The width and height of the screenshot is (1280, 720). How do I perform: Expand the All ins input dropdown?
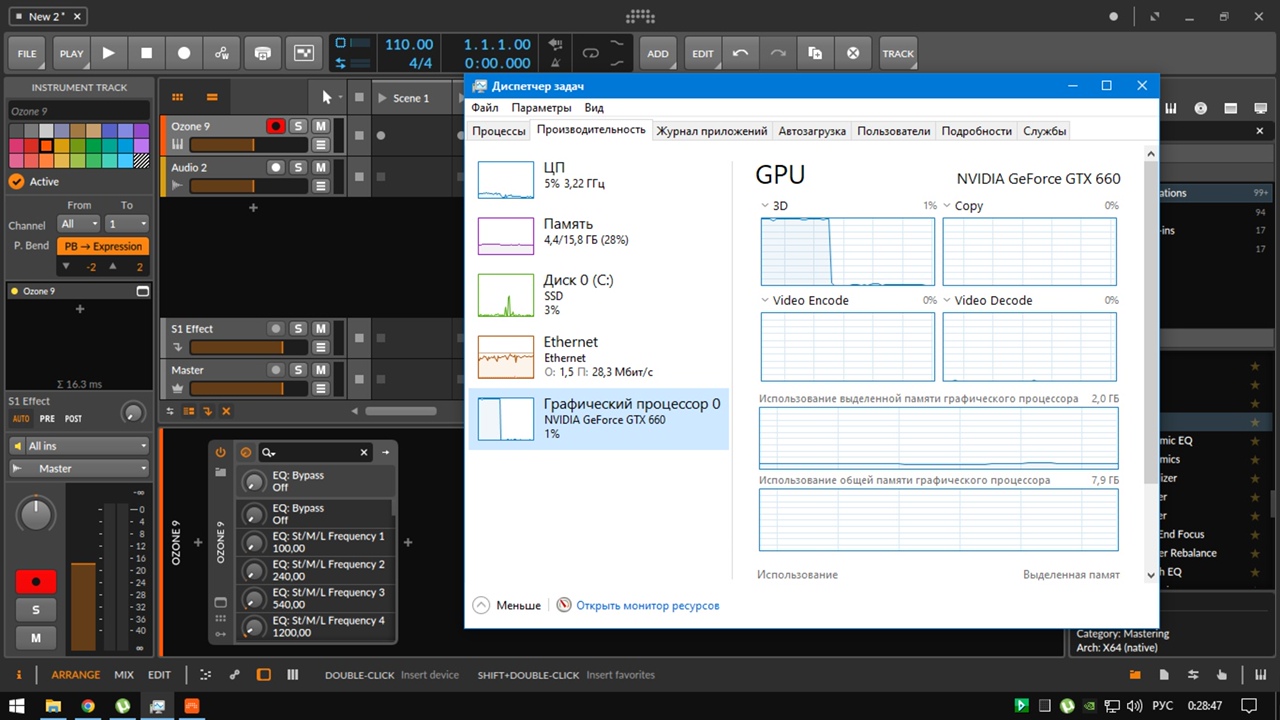pos(79,446)
